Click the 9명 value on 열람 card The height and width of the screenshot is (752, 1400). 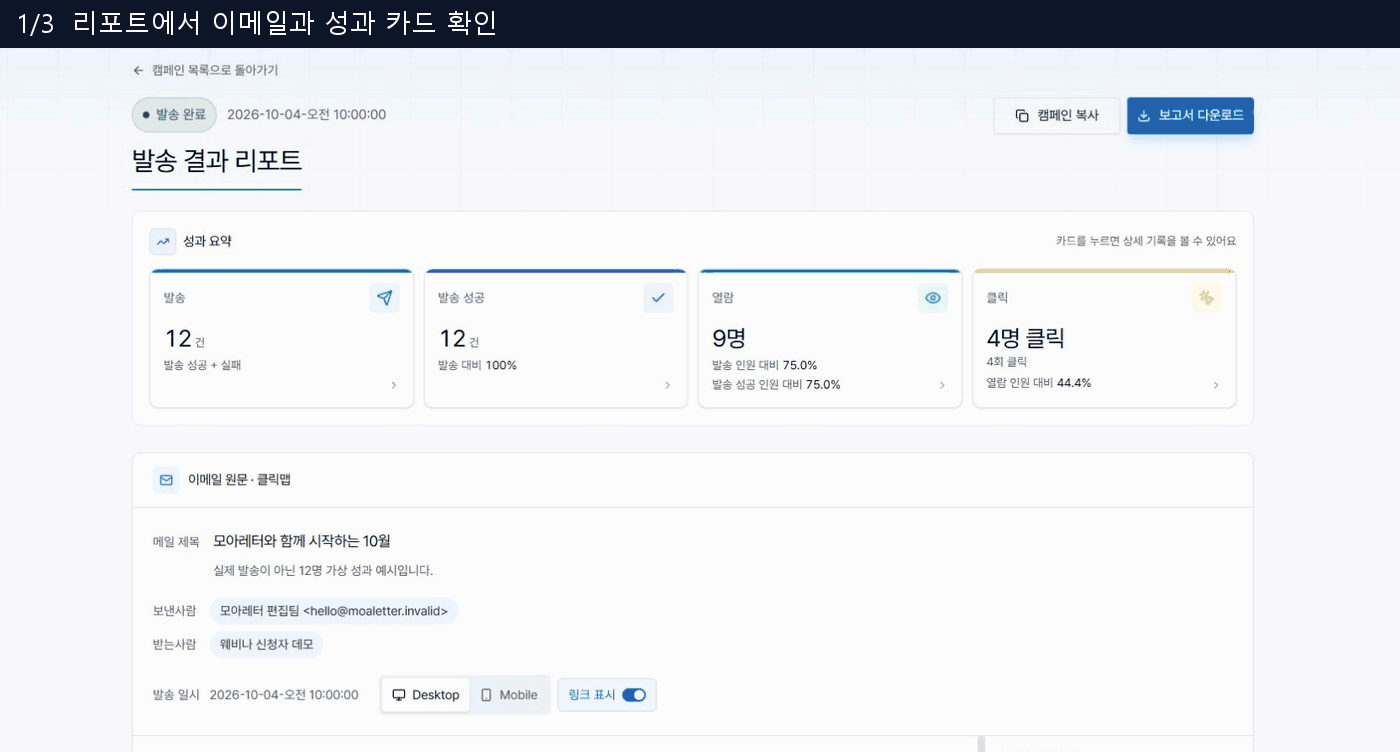[x=729, y=338]
